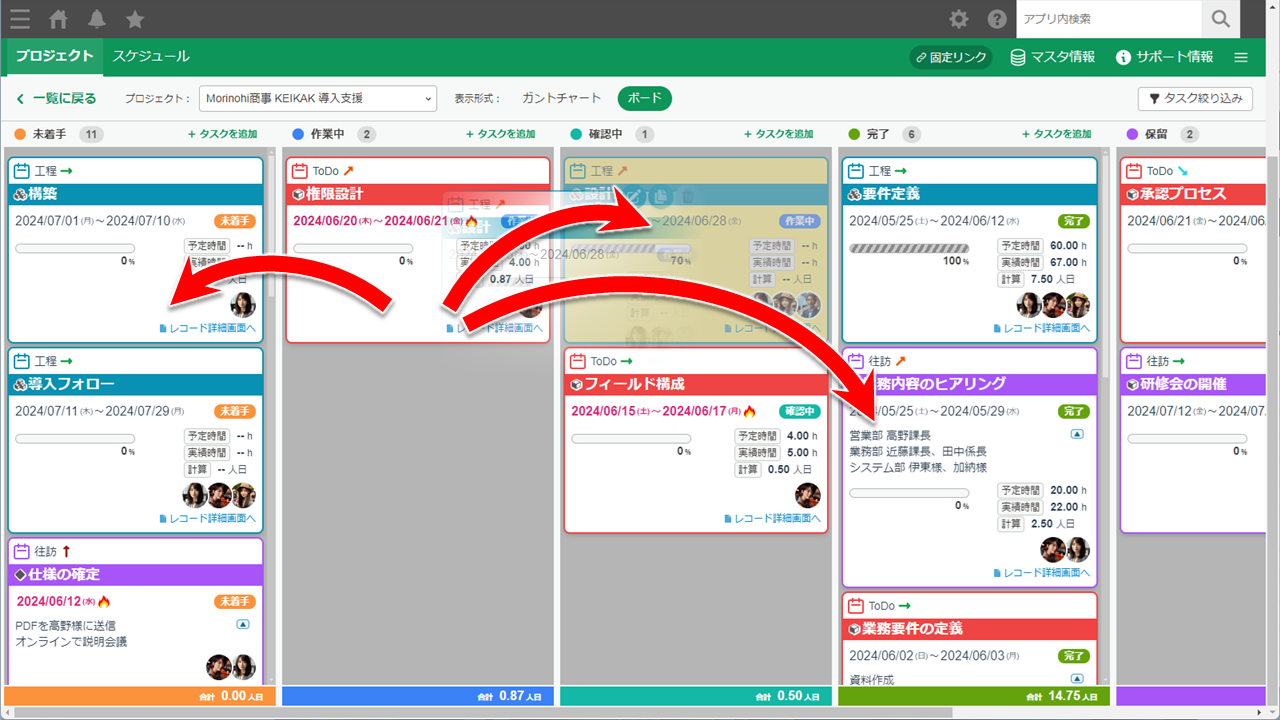Open settings gear icon
The width and height of the screenshot is (1280, 720).
(x=959, y=19)
